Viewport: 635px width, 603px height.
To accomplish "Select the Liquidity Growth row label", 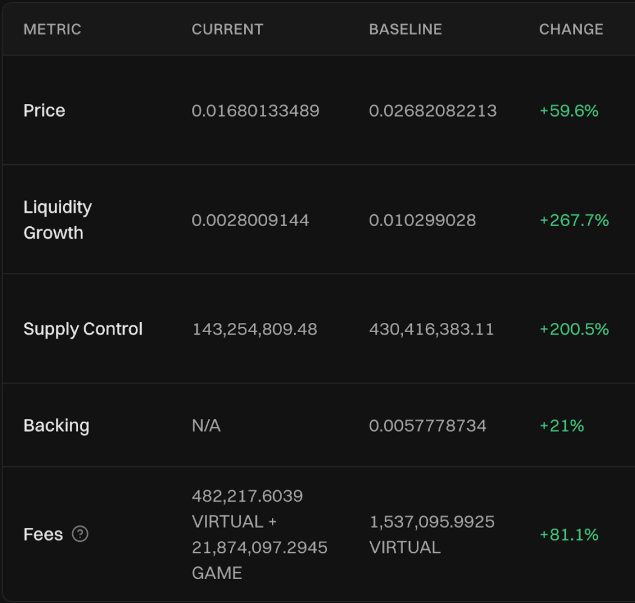I will 57,220.
